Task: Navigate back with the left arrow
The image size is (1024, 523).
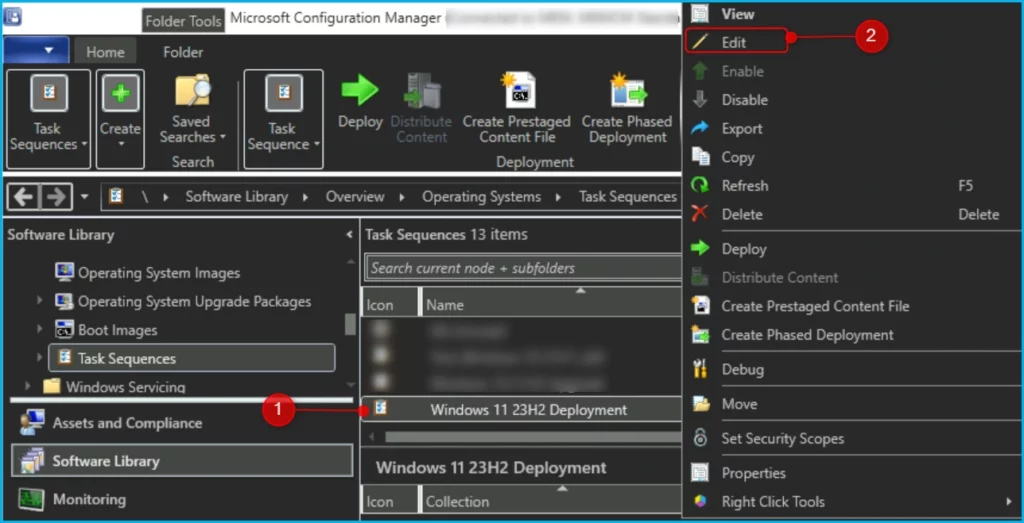Action: pyautogui.click(x=24, y=197)
